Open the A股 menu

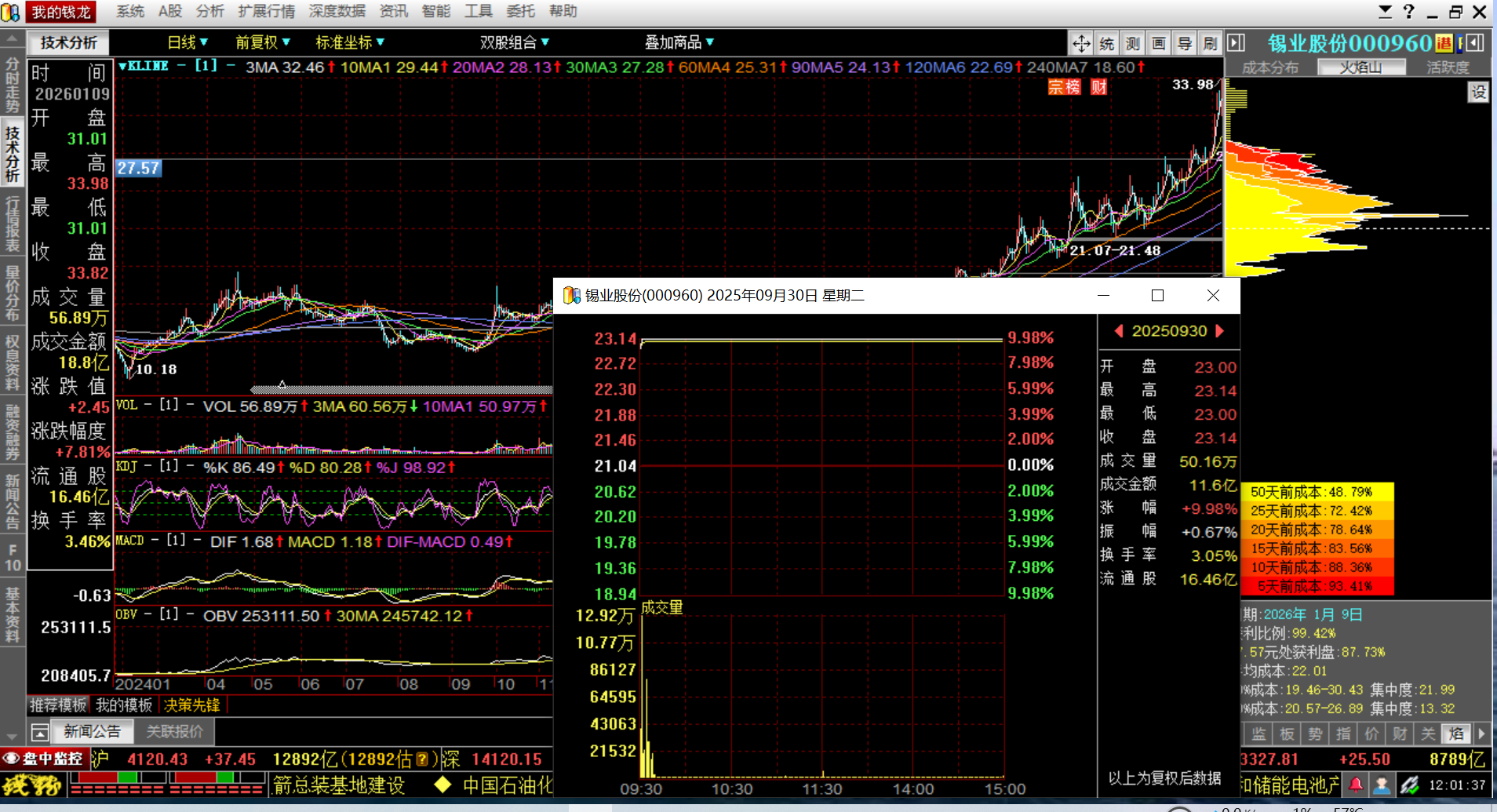(x=170, y=11)
